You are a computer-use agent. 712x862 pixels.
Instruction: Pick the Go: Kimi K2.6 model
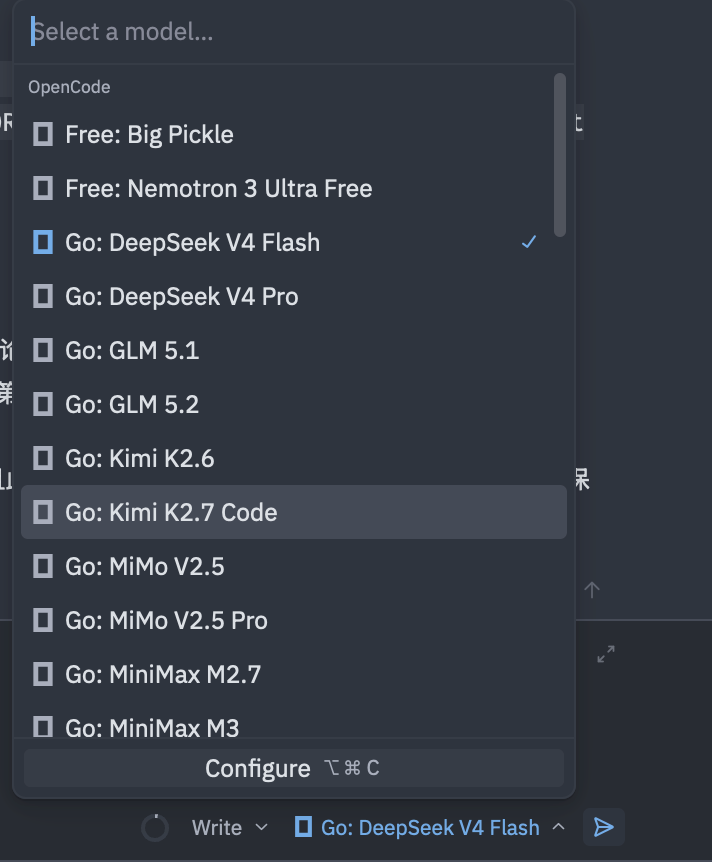294,458
